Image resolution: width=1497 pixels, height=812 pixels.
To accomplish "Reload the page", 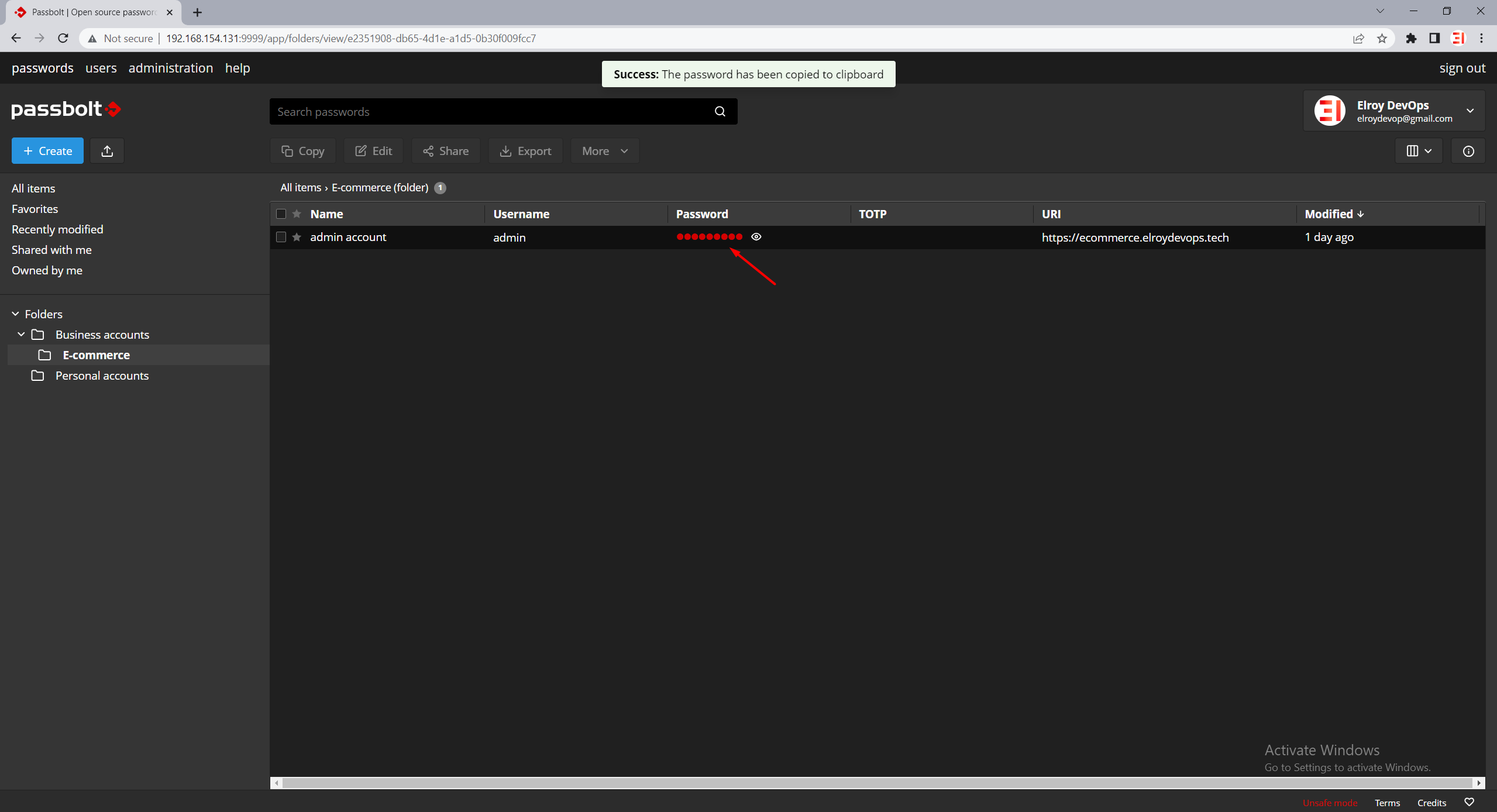I will [x=63, y=39].
